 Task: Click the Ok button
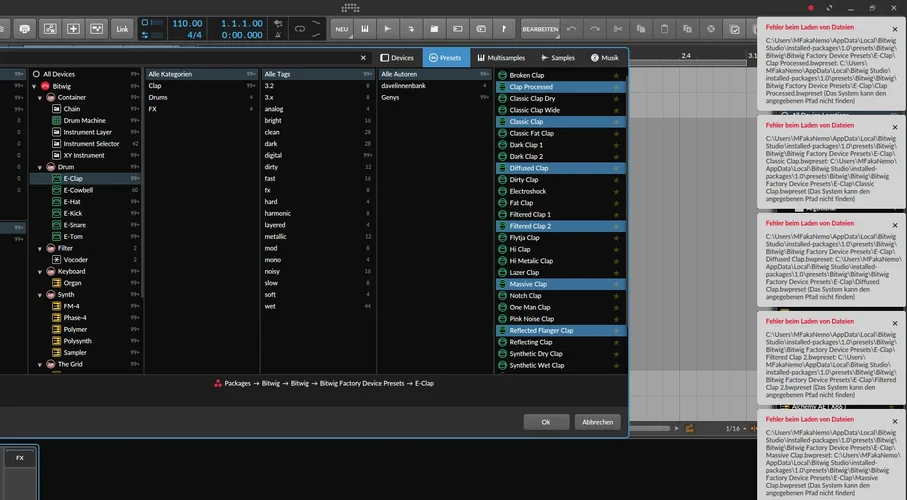[545, 422]
